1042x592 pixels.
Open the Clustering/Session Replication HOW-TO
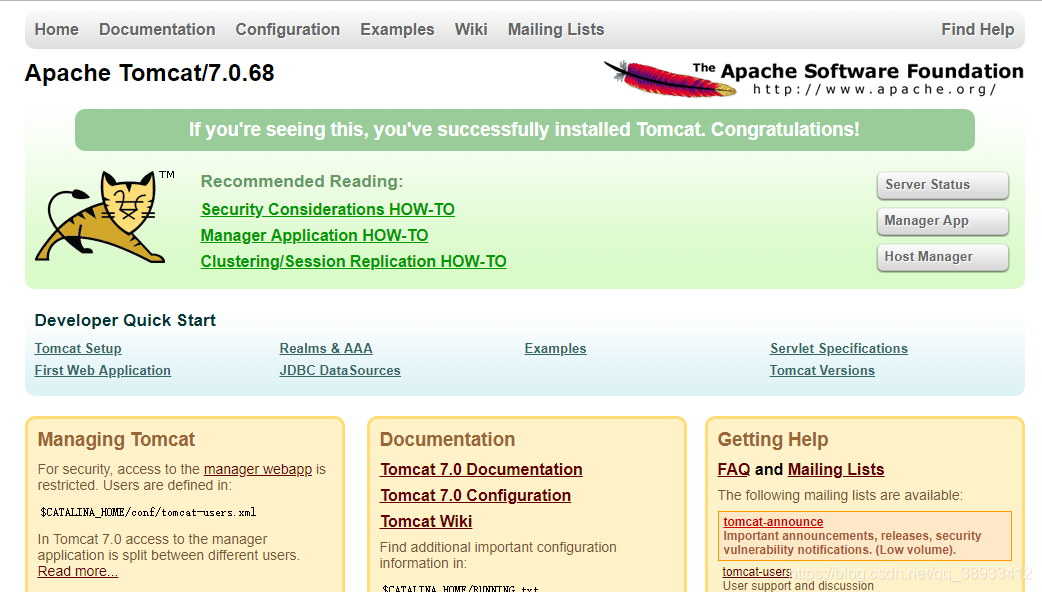pyautogui.click(x=353, y=261)
